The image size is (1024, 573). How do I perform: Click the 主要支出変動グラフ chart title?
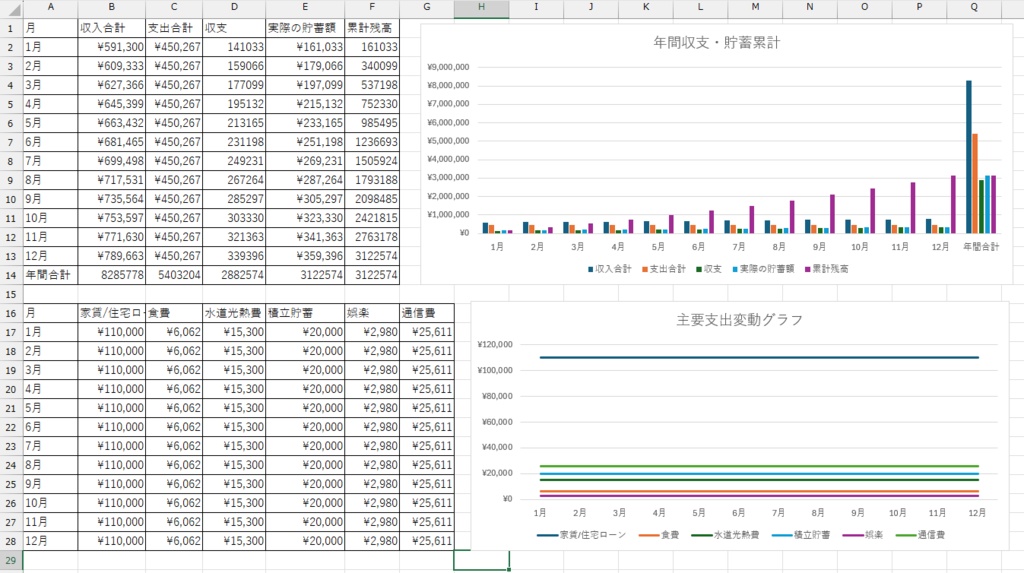[739, 319]
